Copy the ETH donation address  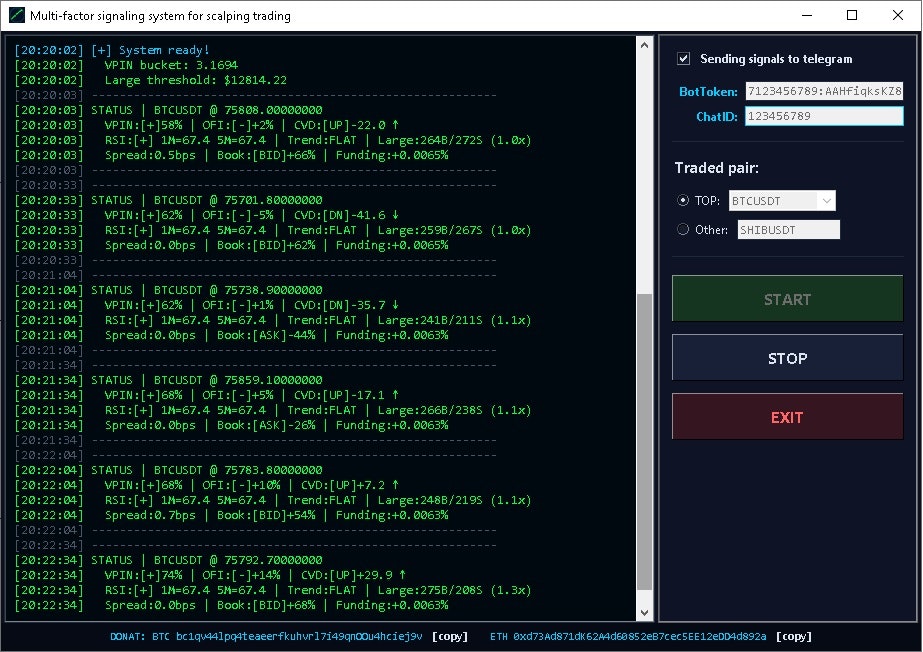pos(793,636)
